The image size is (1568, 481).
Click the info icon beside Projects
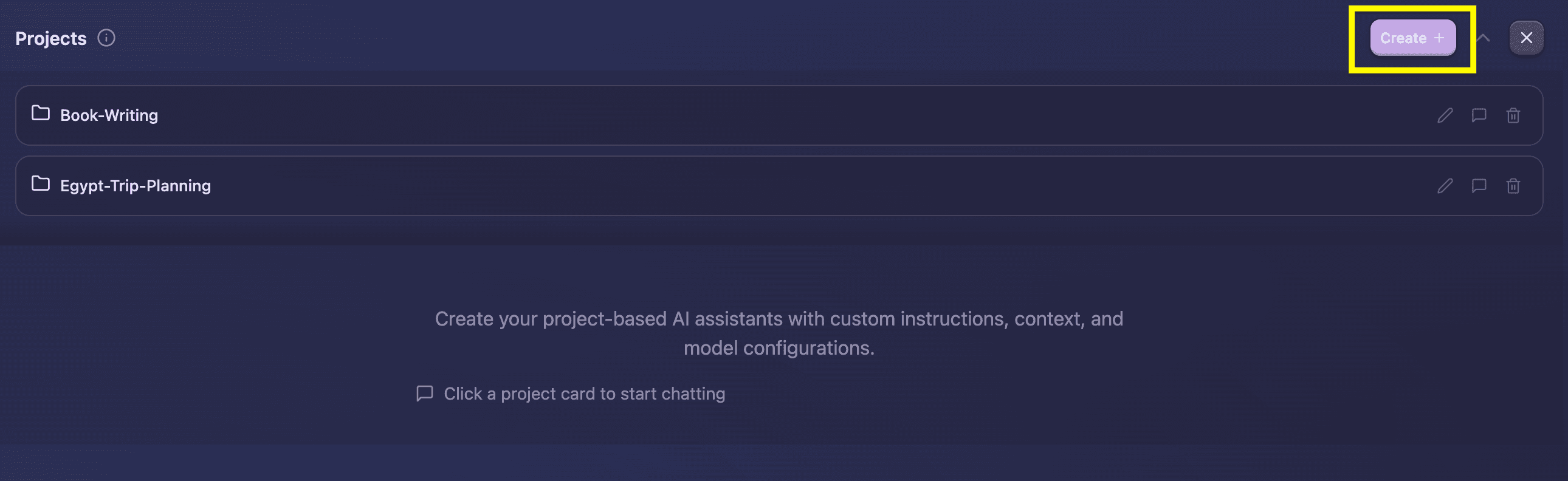point(106,38)
